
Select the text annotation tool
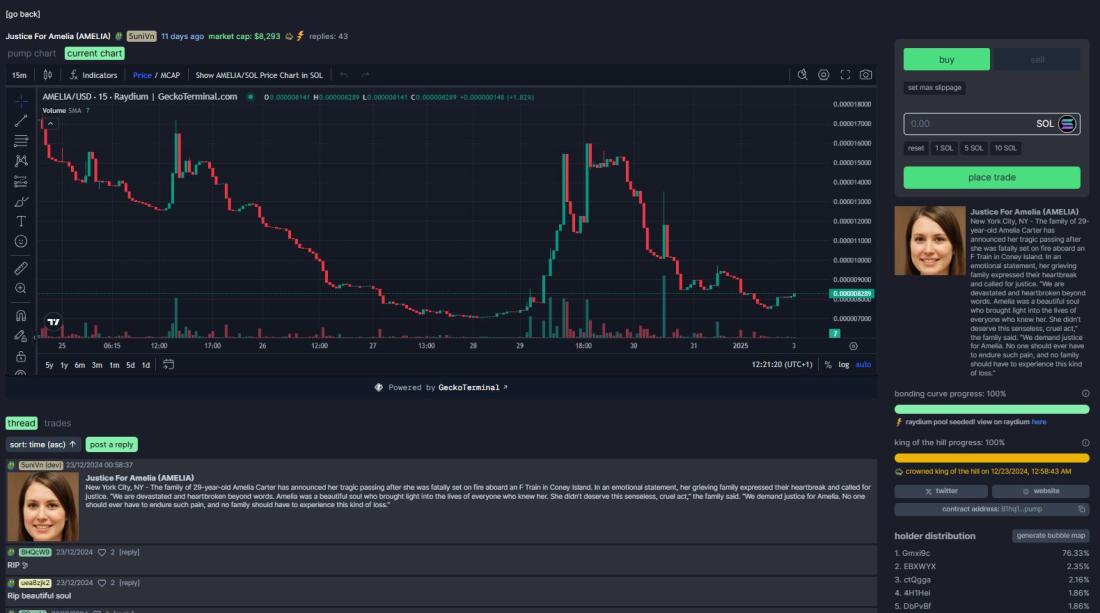click(x=21, y=222)
